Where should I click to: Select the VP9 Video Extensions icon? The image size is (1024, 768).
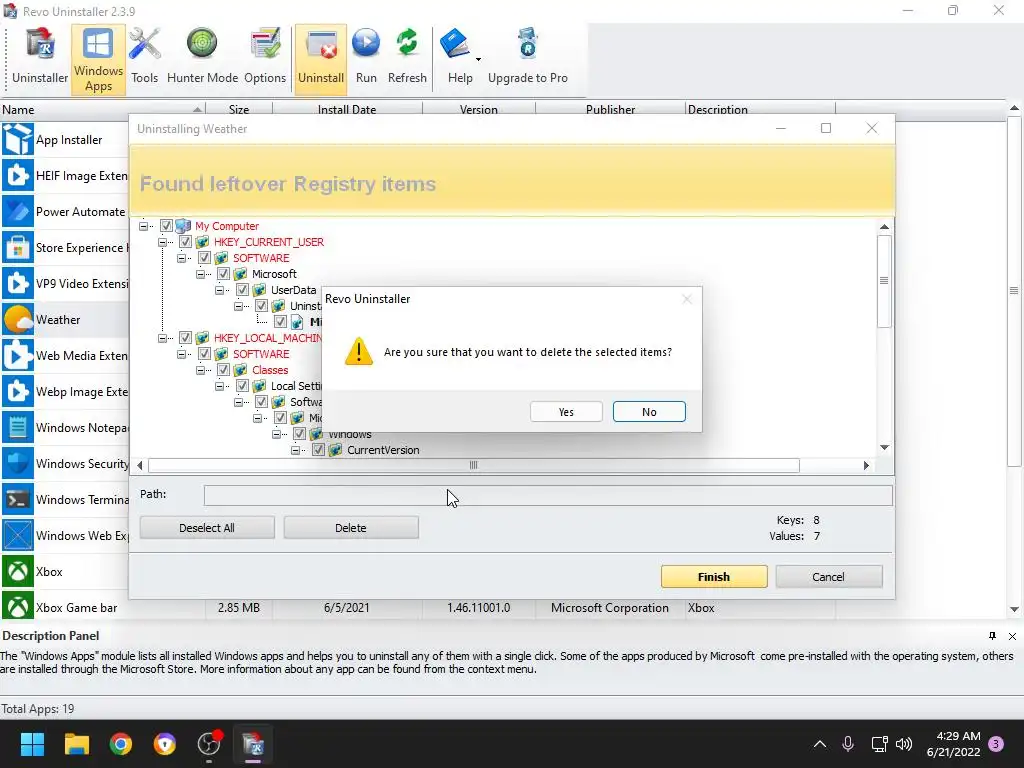(x=18, y=283)
